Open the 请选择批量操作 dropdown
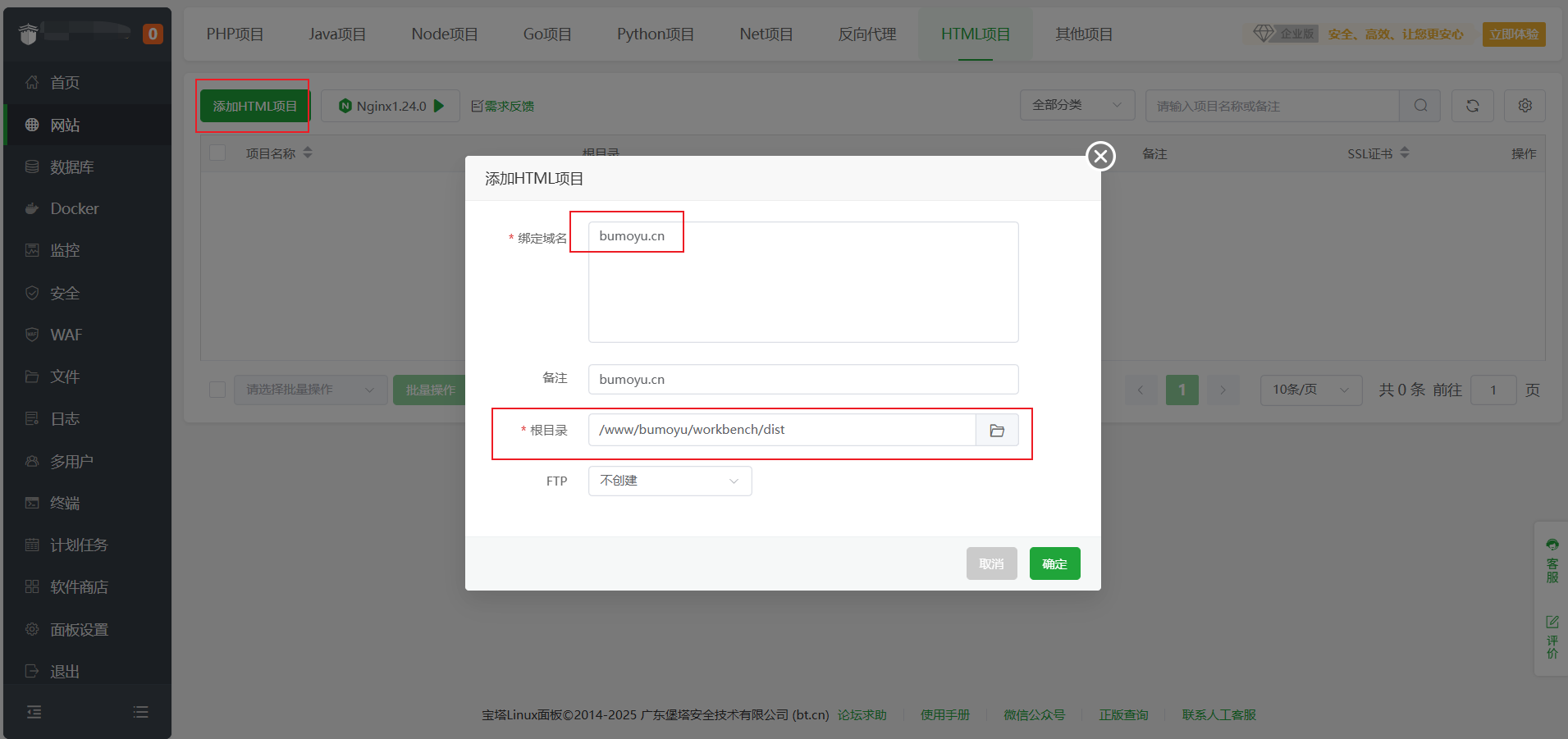This screenshot has height=739, width=1568. click(x=310, y=390)
